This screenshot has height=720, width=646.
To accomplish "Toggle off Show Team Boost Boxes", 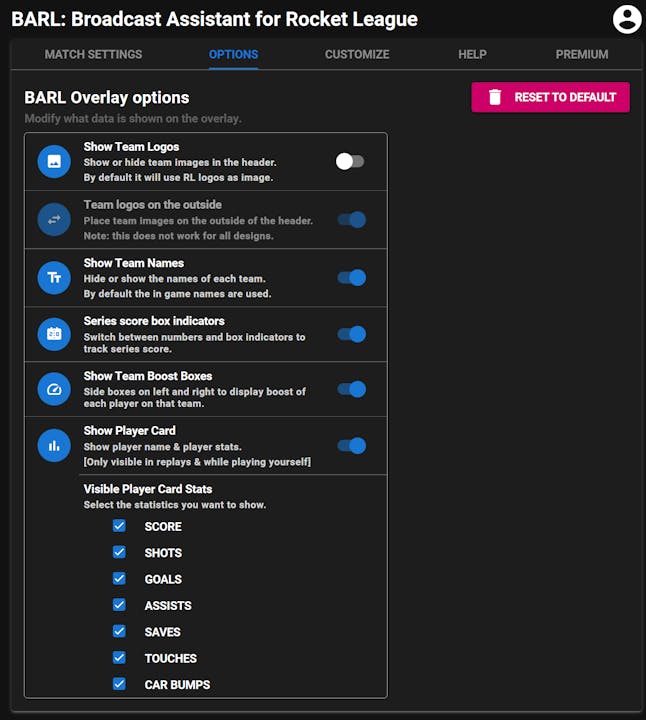I will [x=351, y=389].
